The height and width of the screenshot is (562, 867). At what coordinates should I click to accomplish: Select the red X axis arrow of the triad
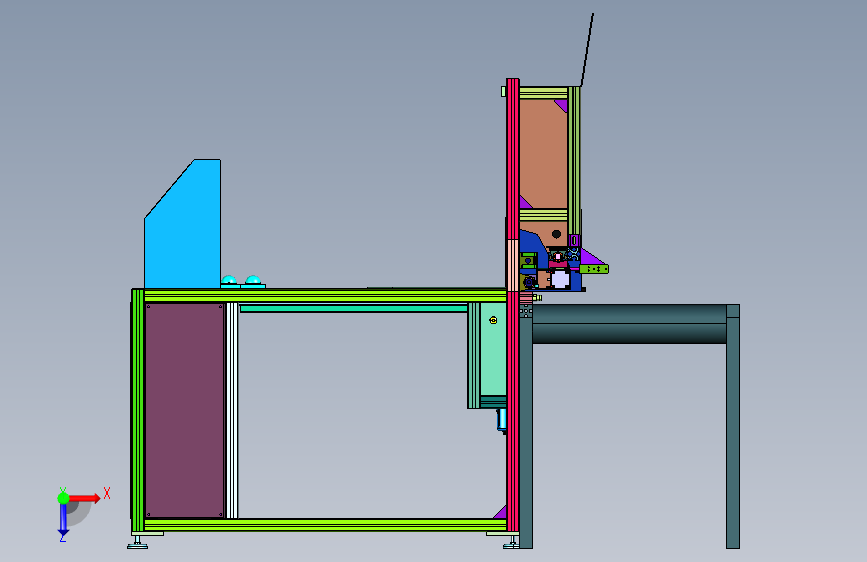[83, 498]
